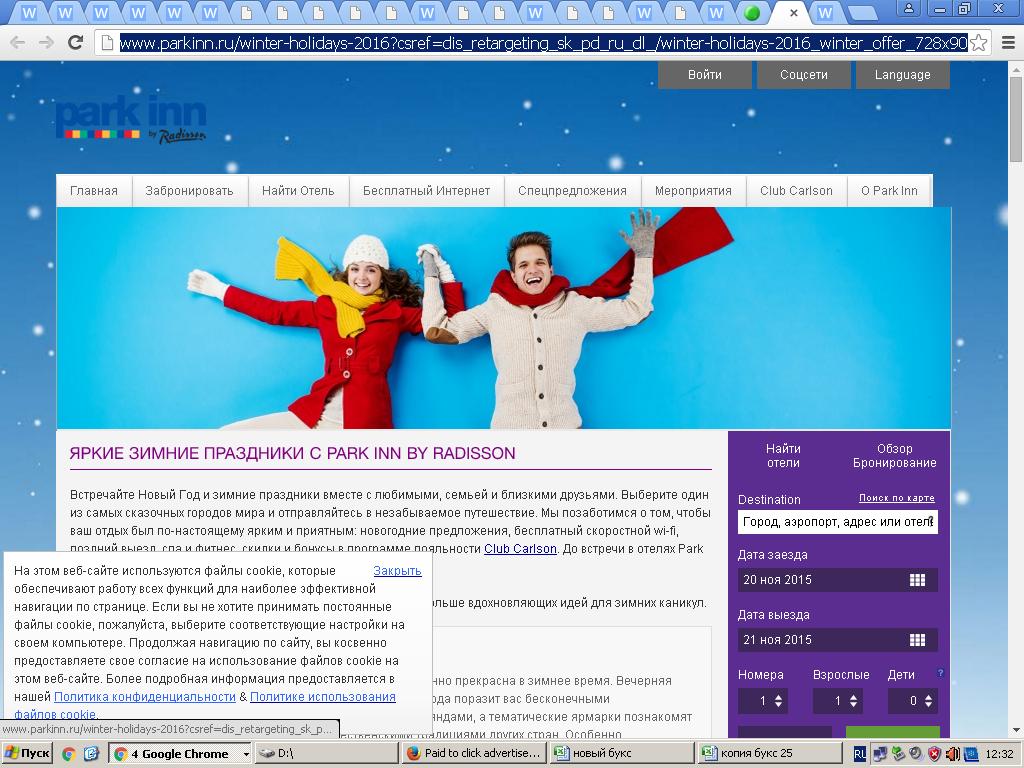Viewport: 1024px width, 768px height.
Task: Open the О Park Inn menu item
Action: point(889,191)
